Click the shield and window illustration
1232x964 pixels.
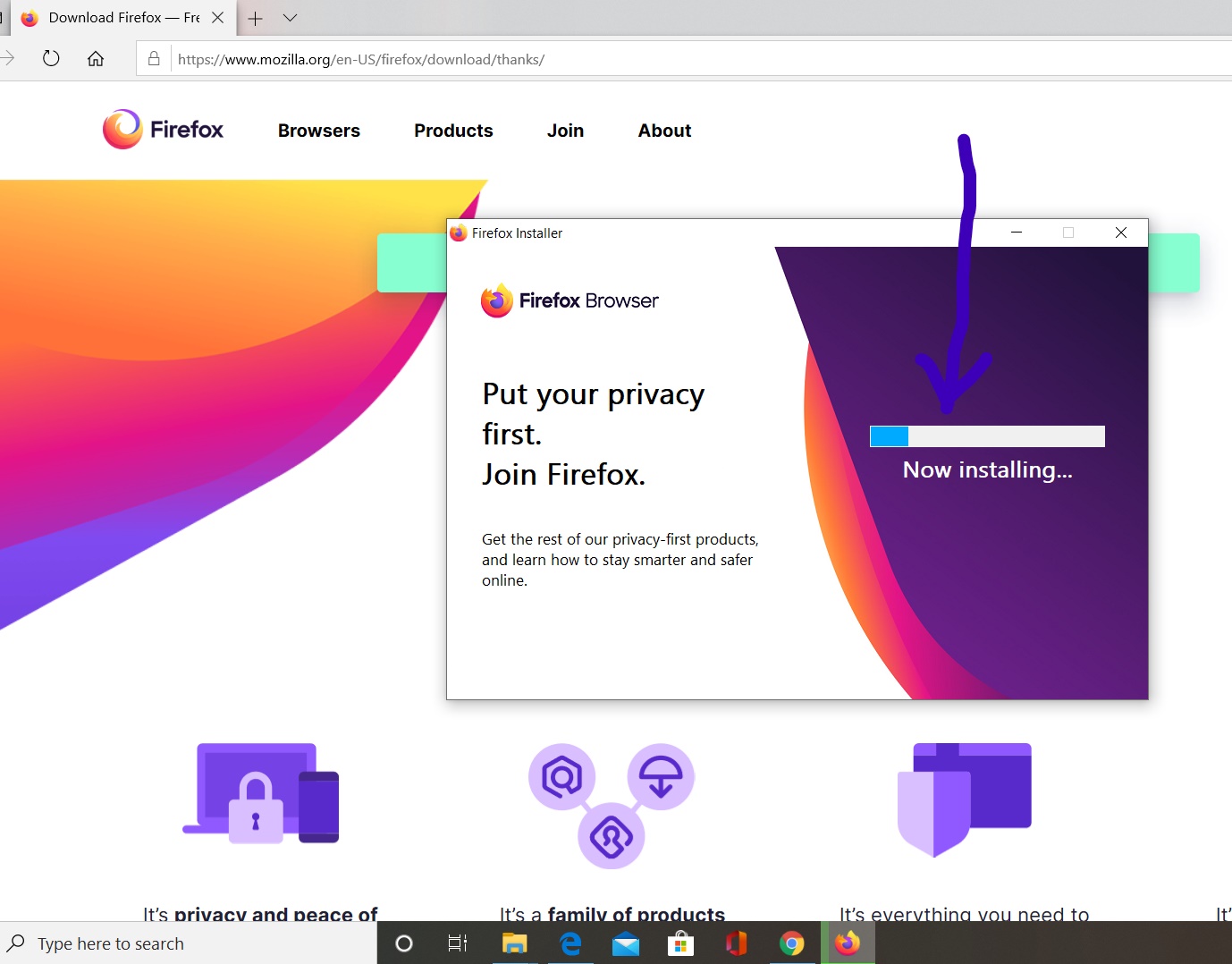click(x=964, y=799)
